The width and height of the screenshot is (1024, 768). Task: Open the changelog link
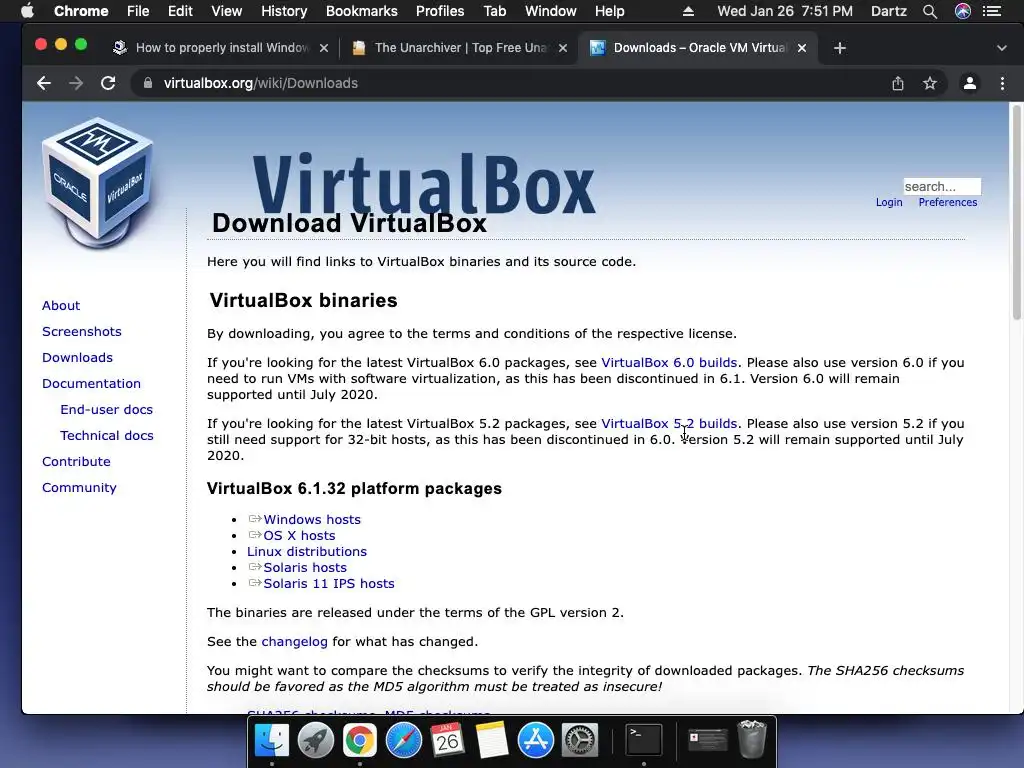point(294,642)
